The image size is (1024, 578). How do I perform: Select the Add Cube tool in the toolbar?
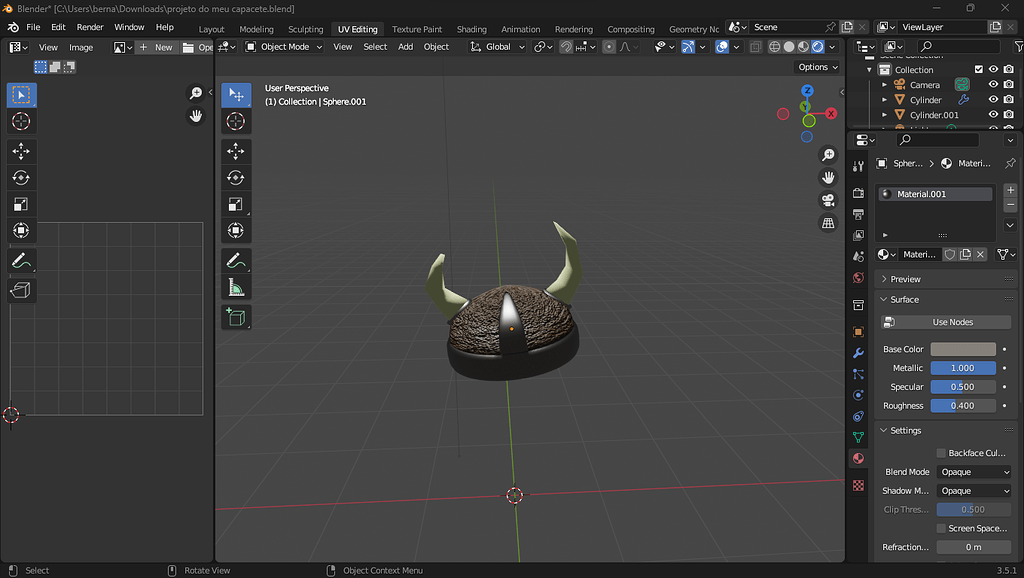click(x=236, y=315)
